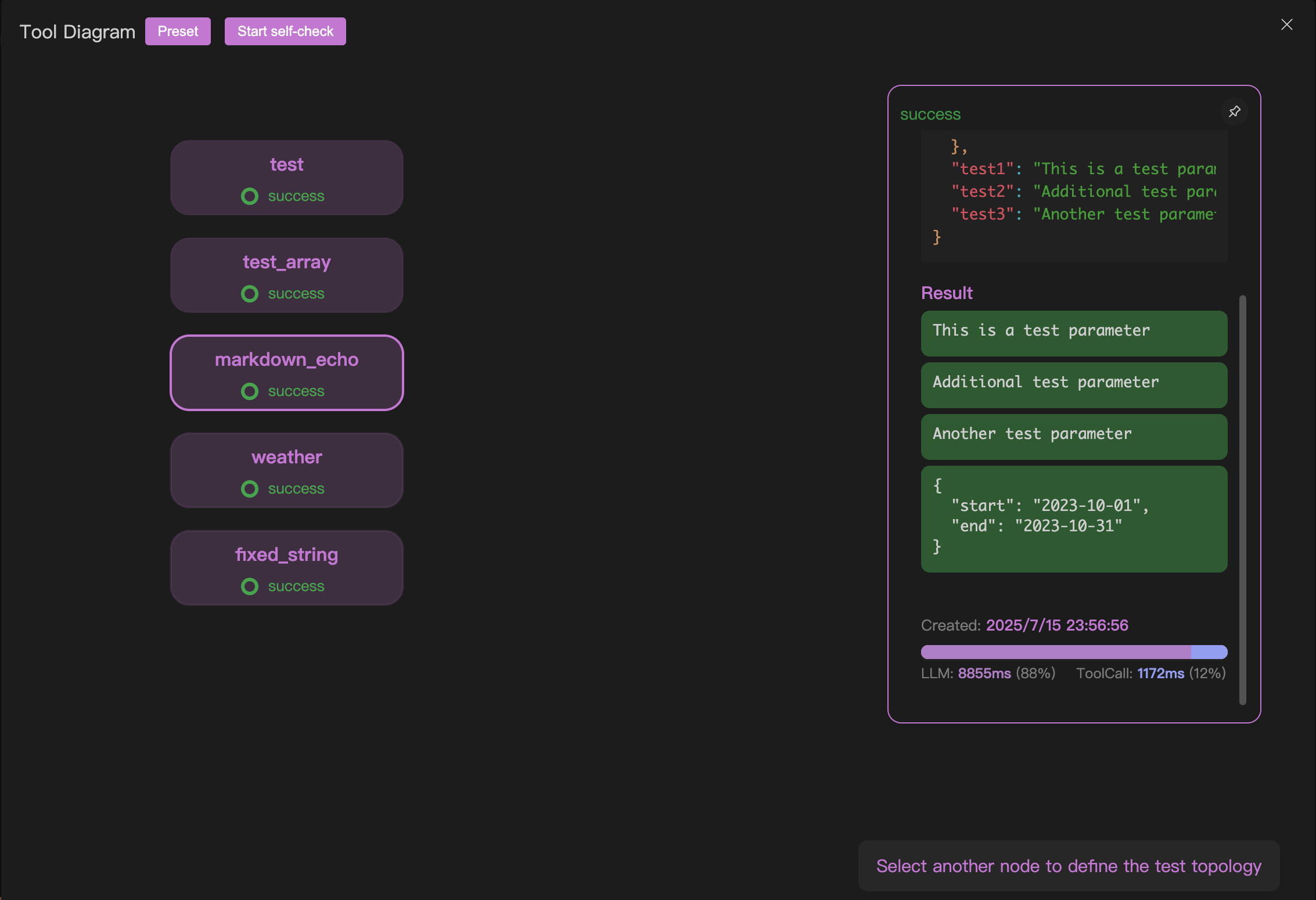This screenshot has height=900, width=1316.
Task: Close the Tool Diagram dialog
Action: tap(1286, 24)
